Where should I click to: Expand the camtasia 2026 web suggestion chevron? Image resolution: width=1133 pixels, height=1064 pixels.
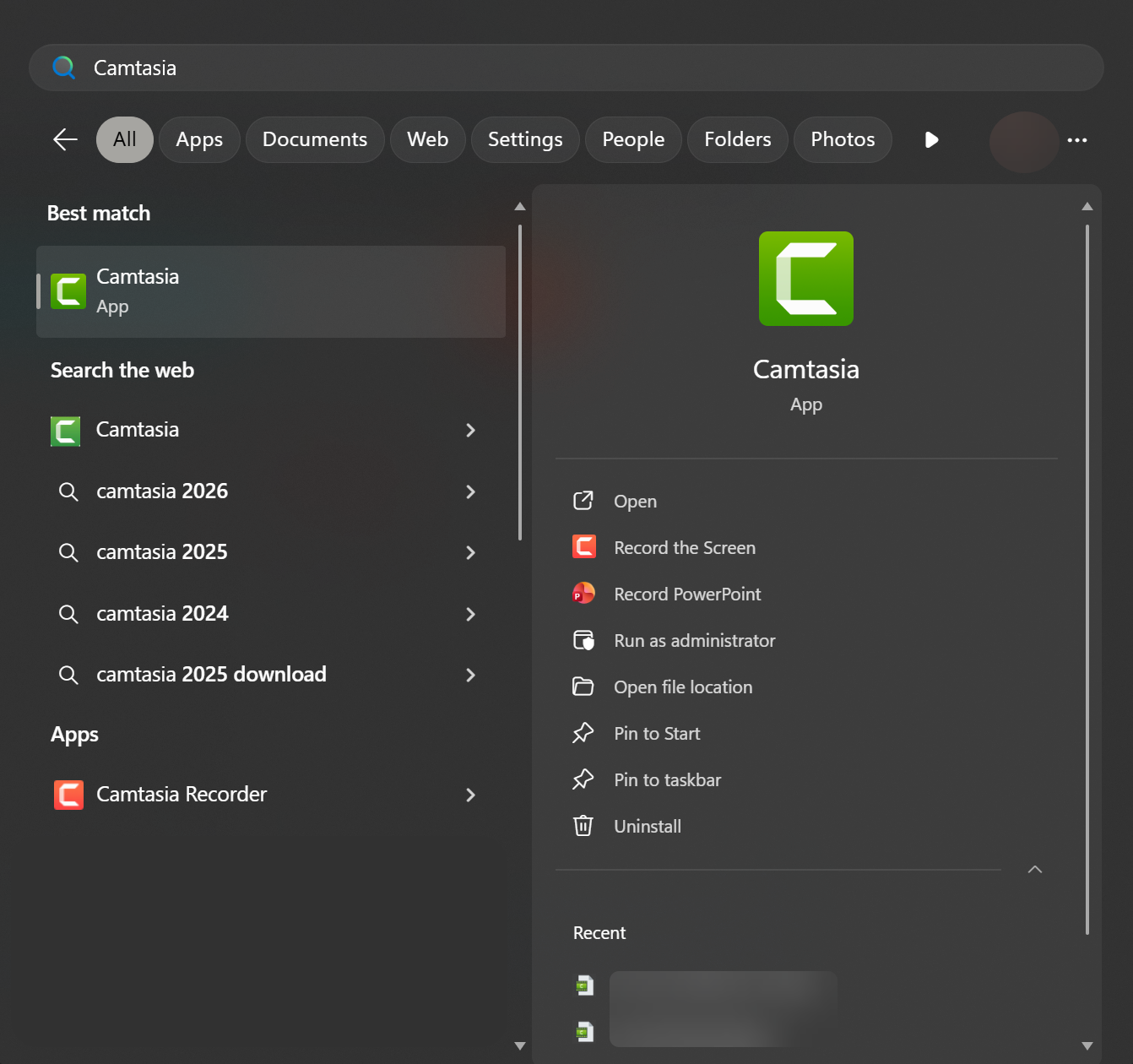point(470,491)
